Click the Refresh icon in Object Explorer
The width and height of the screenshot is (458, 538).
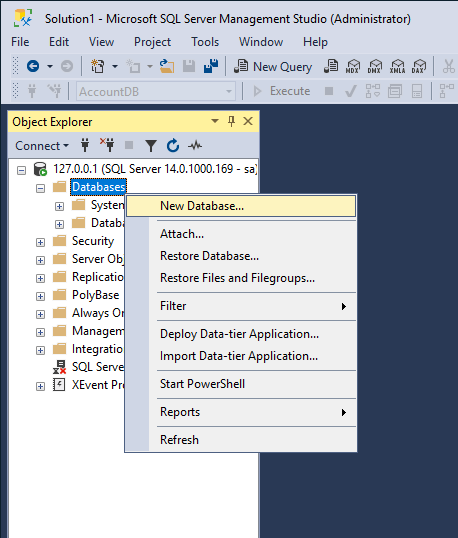173,145
